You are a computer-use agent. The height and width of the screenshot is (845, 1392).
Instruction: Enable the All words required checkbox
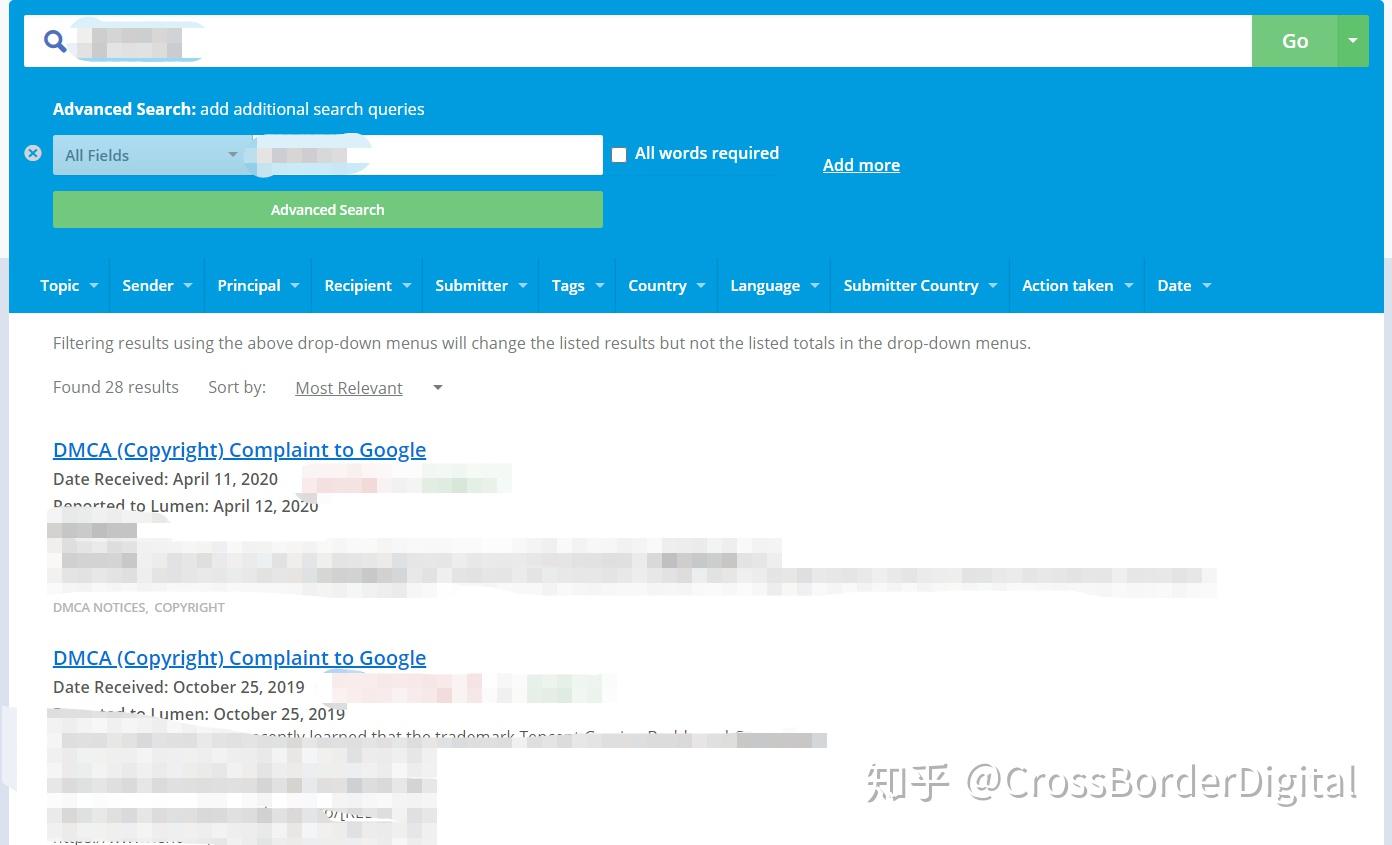coord(619,155)
